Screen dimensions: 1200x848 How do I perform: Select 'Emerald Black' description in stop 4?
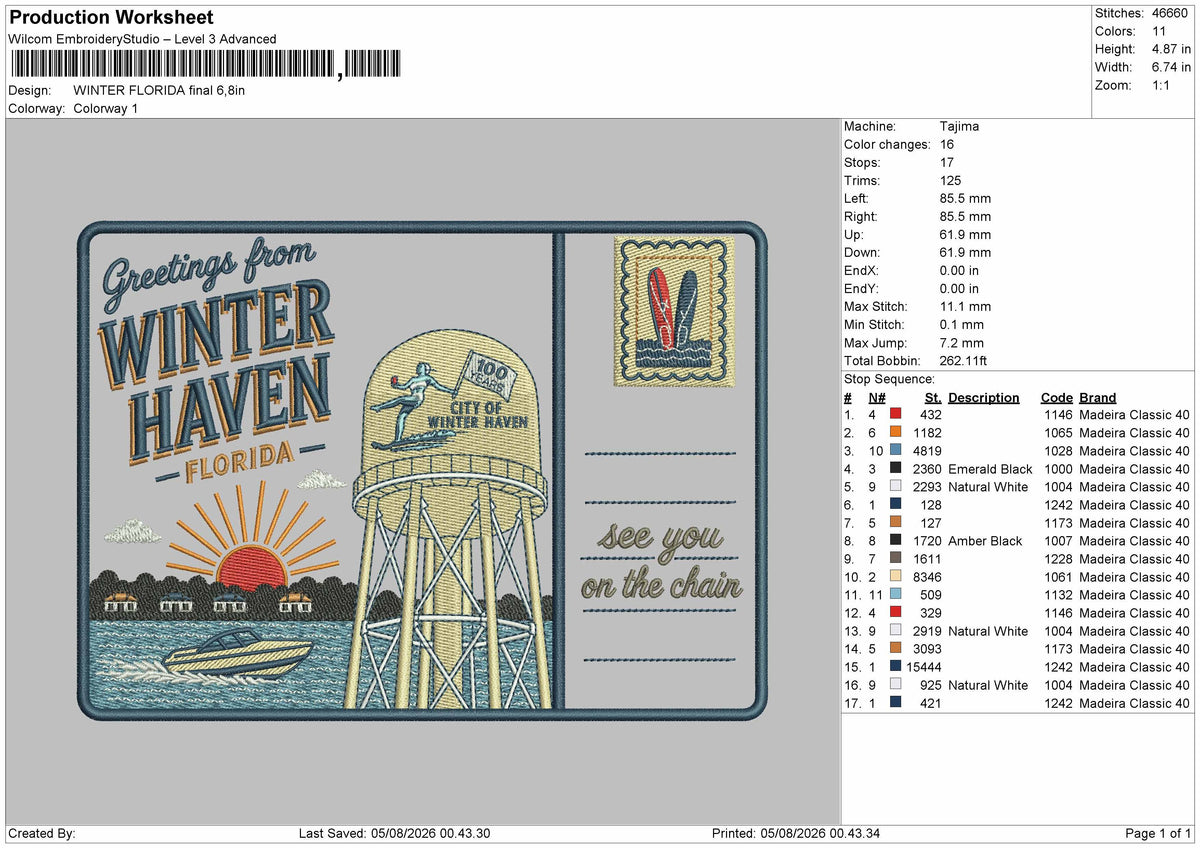coord(990,468)
